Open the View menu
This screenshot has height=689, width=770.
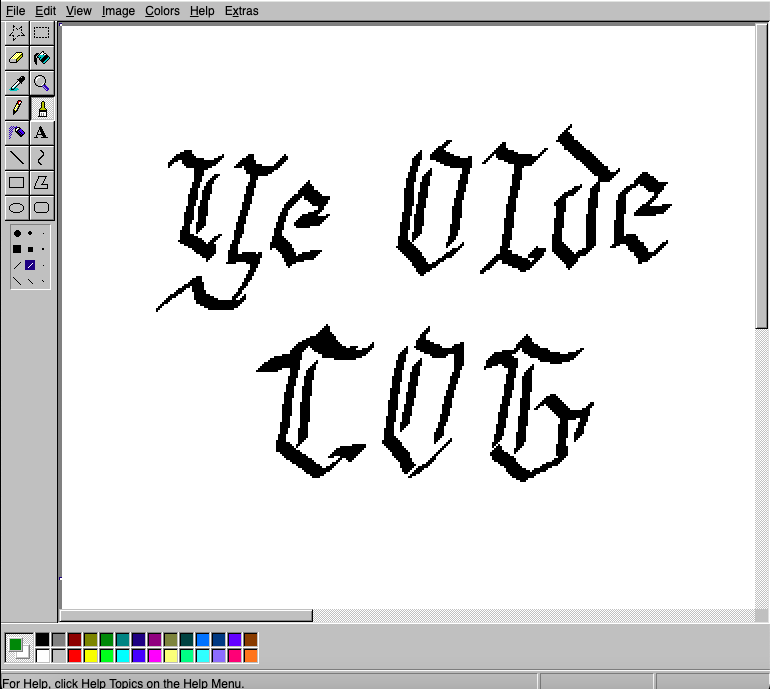[x=79, y=11]
